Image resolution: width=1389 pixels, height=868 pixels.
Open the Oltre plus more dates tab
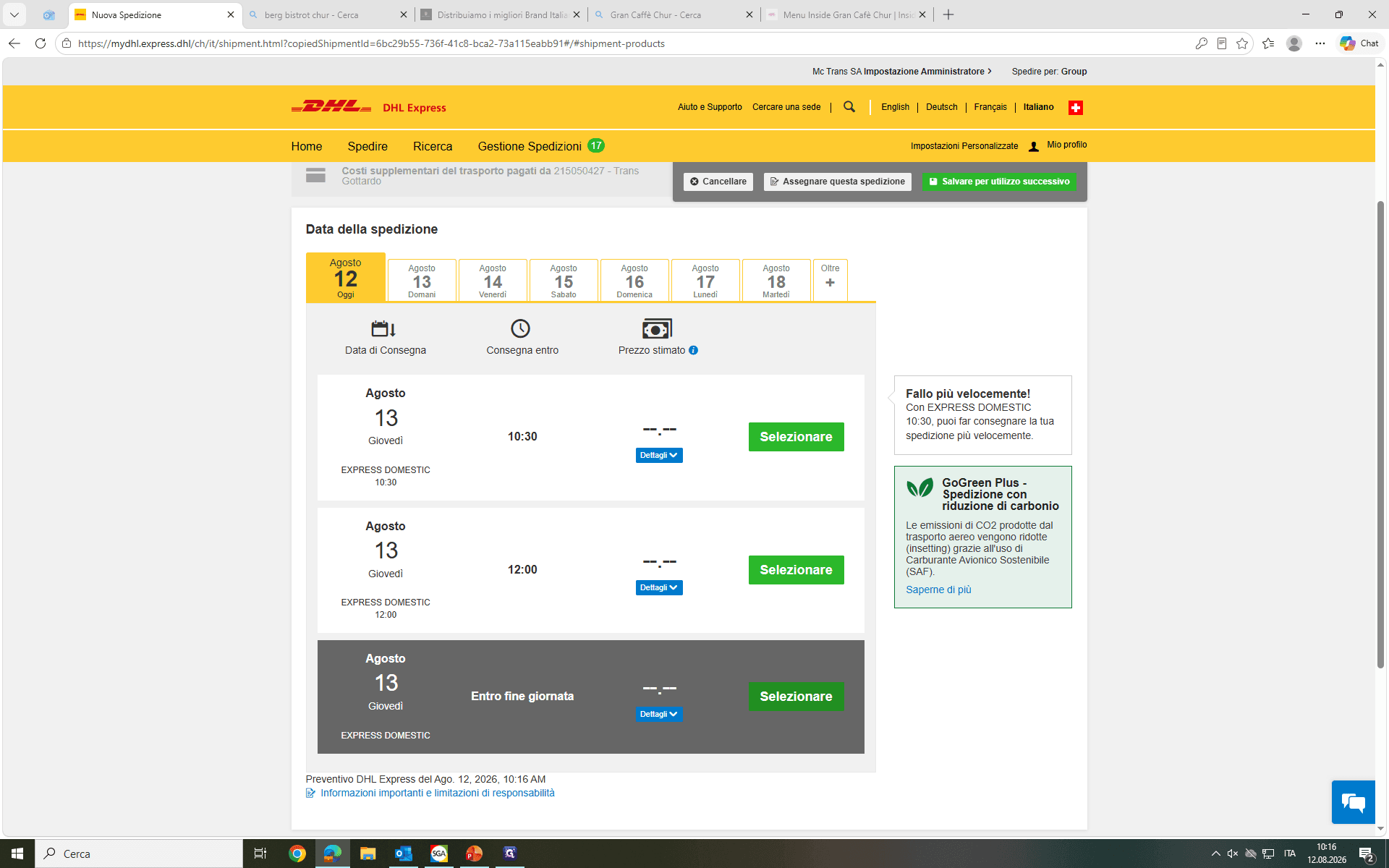830,279
